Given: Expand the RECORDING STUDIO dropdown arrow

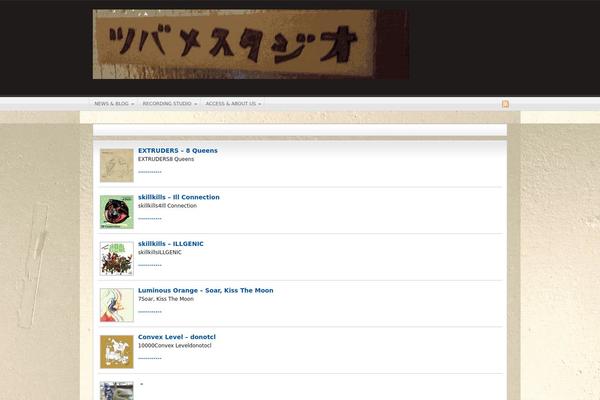Looking at the screenshot, I should (195, 104).
